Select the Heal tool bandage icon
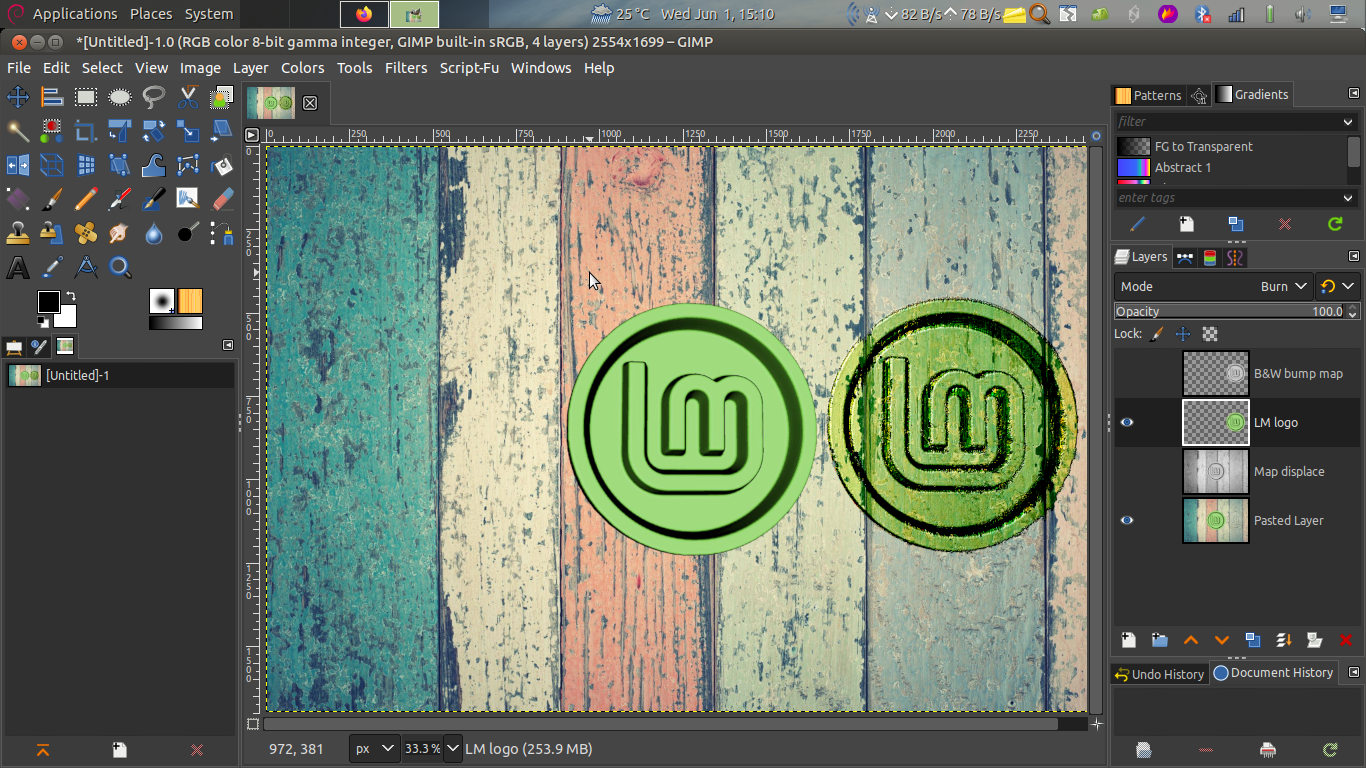The image size is (1366, 768). coord(85,233)
